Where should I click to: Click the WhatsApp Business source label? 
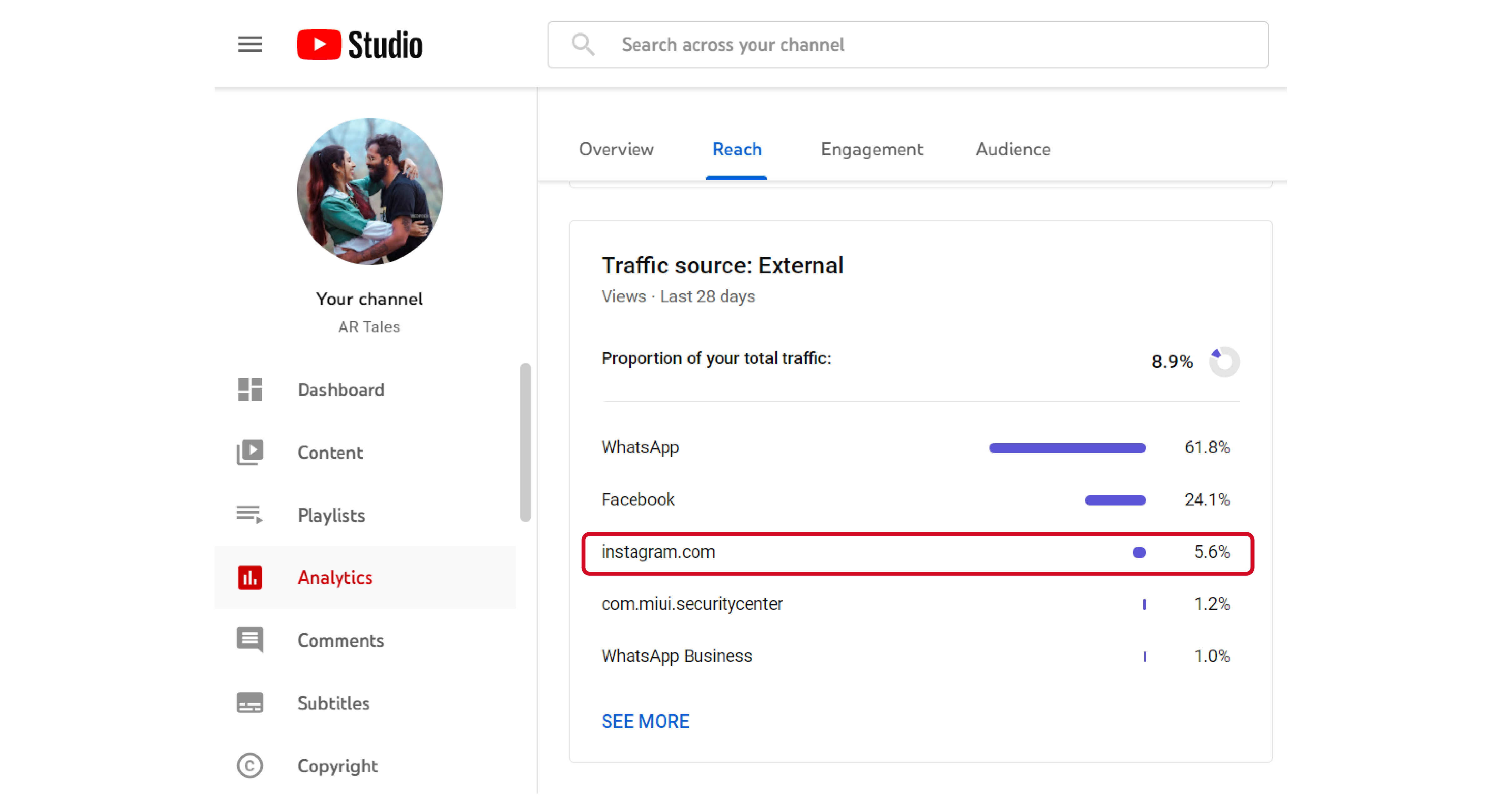click(677, 656)
